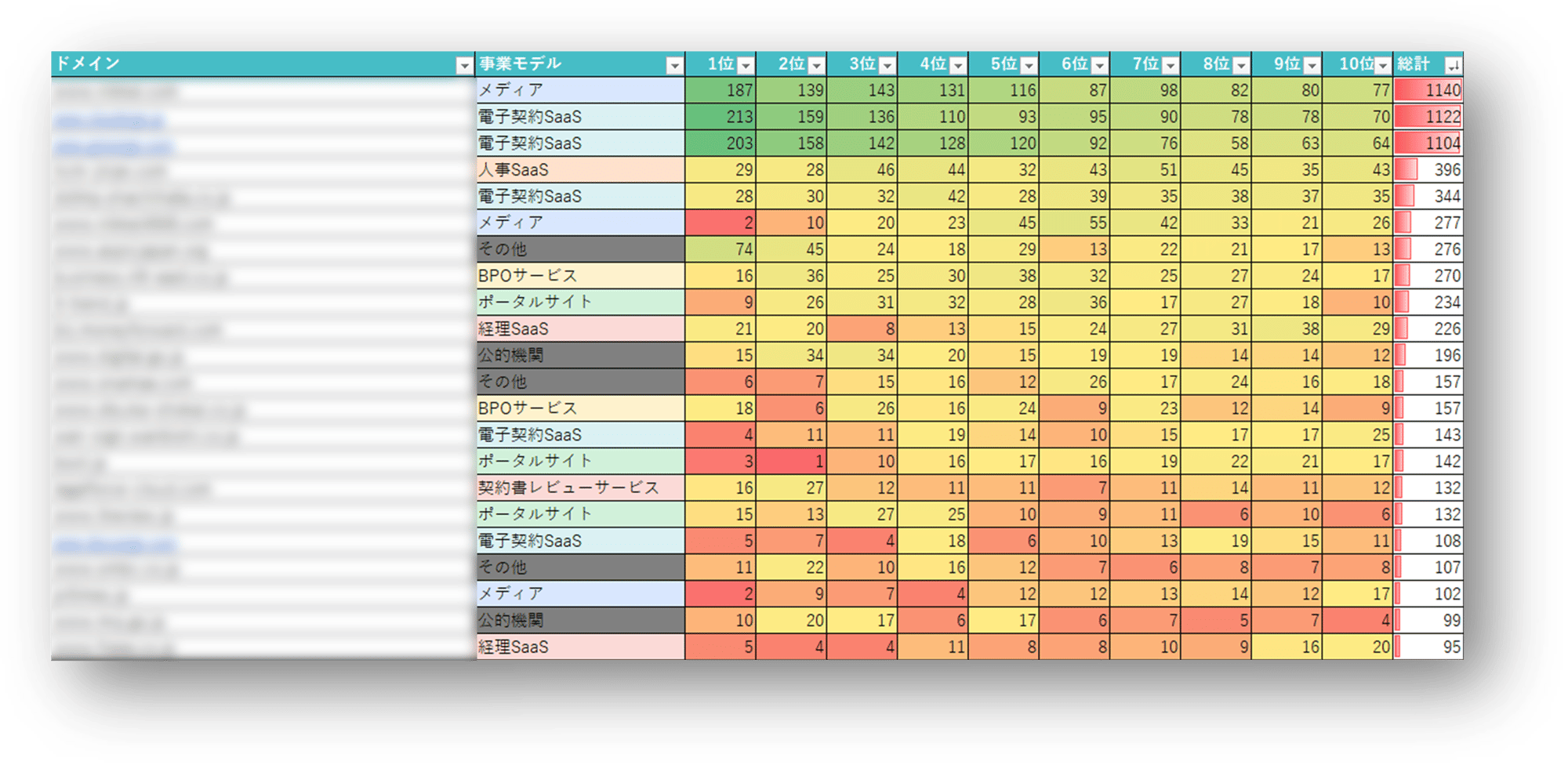Open the 8位 column filter dropdown
Screen dimensions: 1568x765
coord(1240,66)
